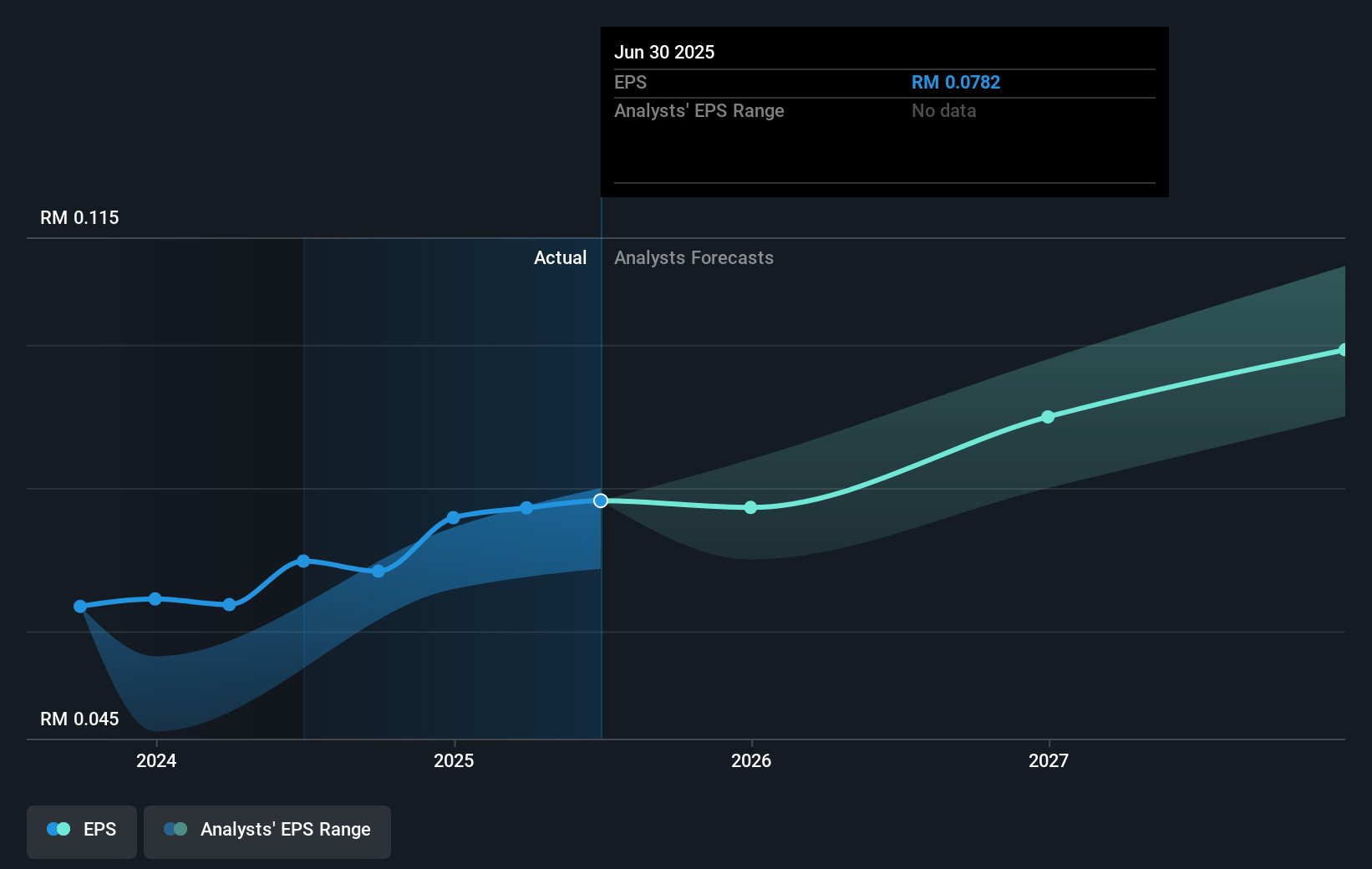
Task: Click the first EPS data point in late 2023
Action: (x=80, y=607)
